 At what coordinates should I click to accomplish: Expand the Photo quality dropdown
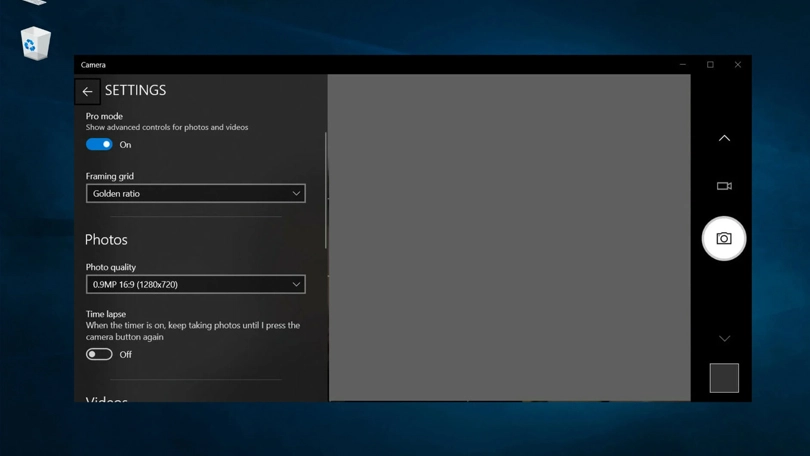[195, 284]
